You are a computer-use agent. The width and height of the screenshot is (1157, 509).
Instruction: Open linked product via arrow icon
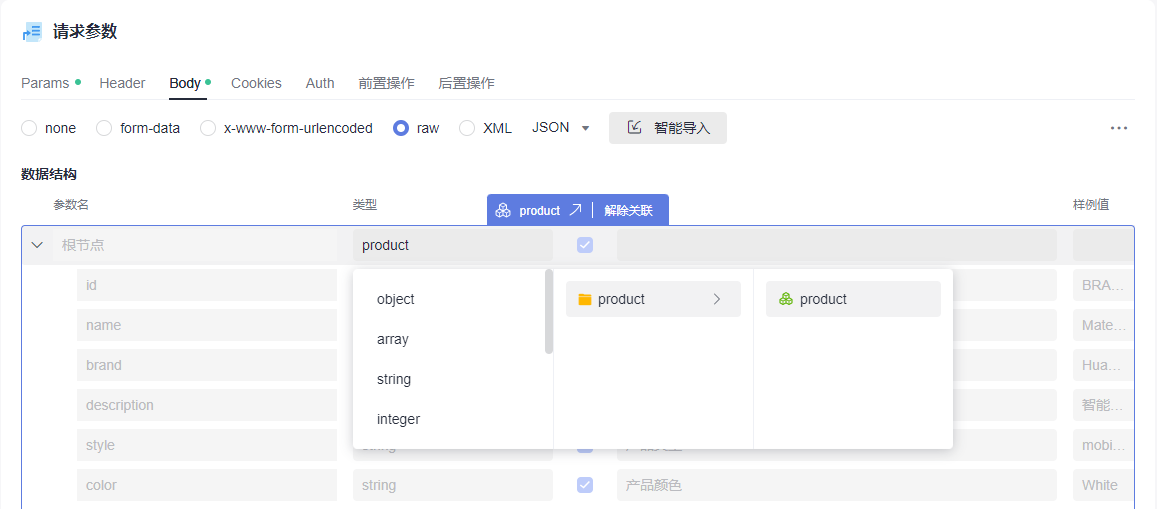pos(575,210)
